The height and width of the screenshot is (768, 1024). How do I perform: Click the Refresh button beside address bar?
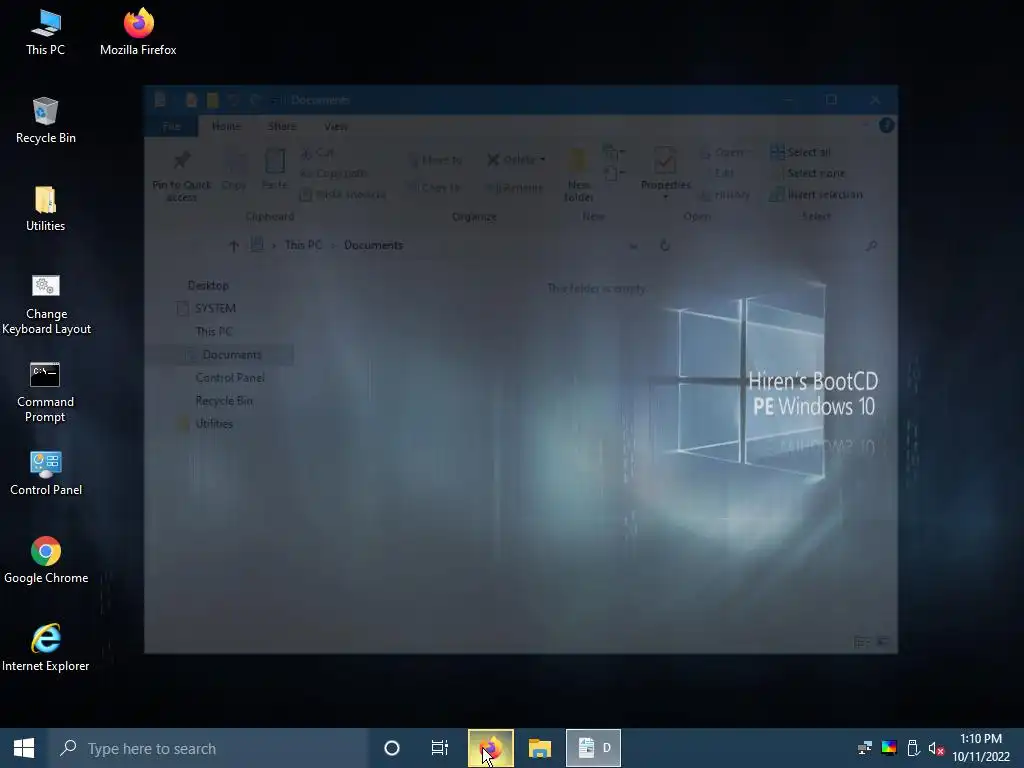[665, 246]
